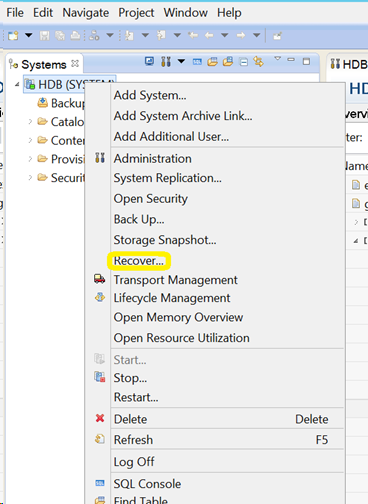Open Administration console icon in Systems toolbar
368x504 pixels.
pos(166,62)
